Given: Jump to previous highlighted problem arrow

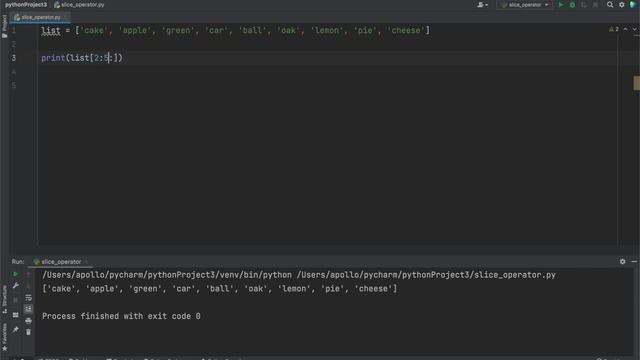Looking at the screenshot, I should click(625, 29).
